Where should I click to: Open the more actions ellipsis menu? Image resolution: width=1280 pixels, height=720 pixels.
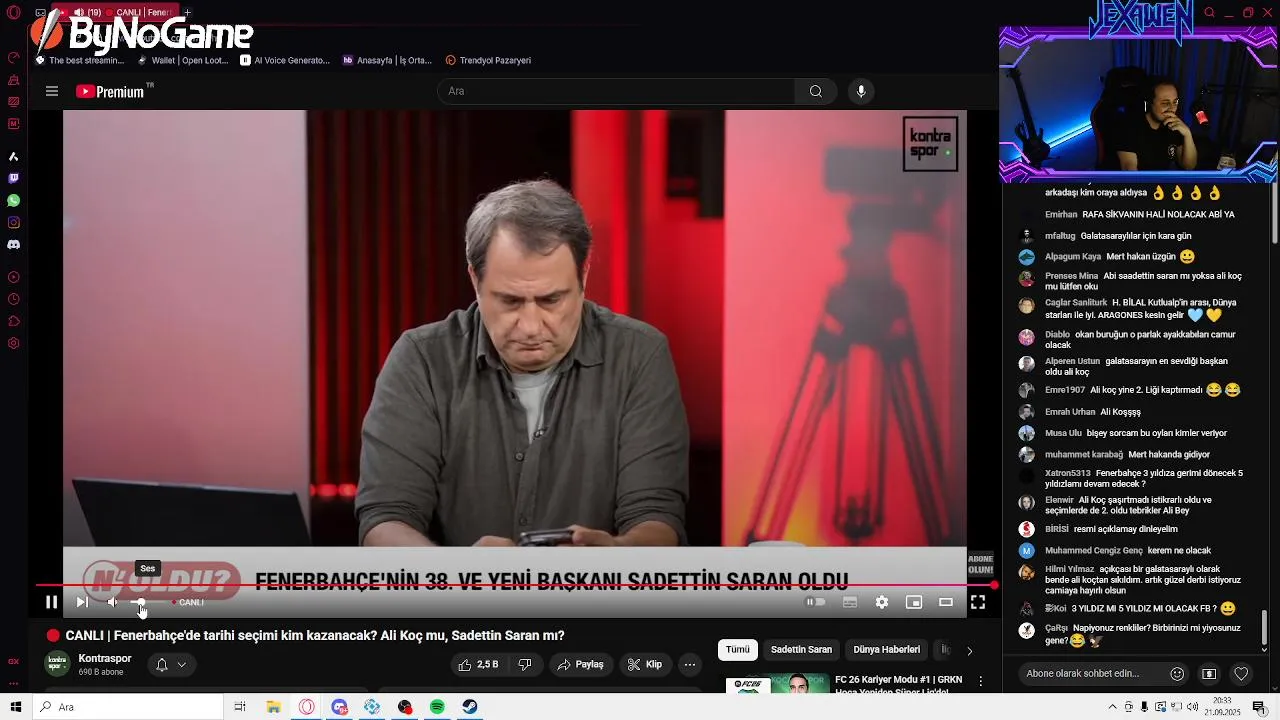point(690,664)
